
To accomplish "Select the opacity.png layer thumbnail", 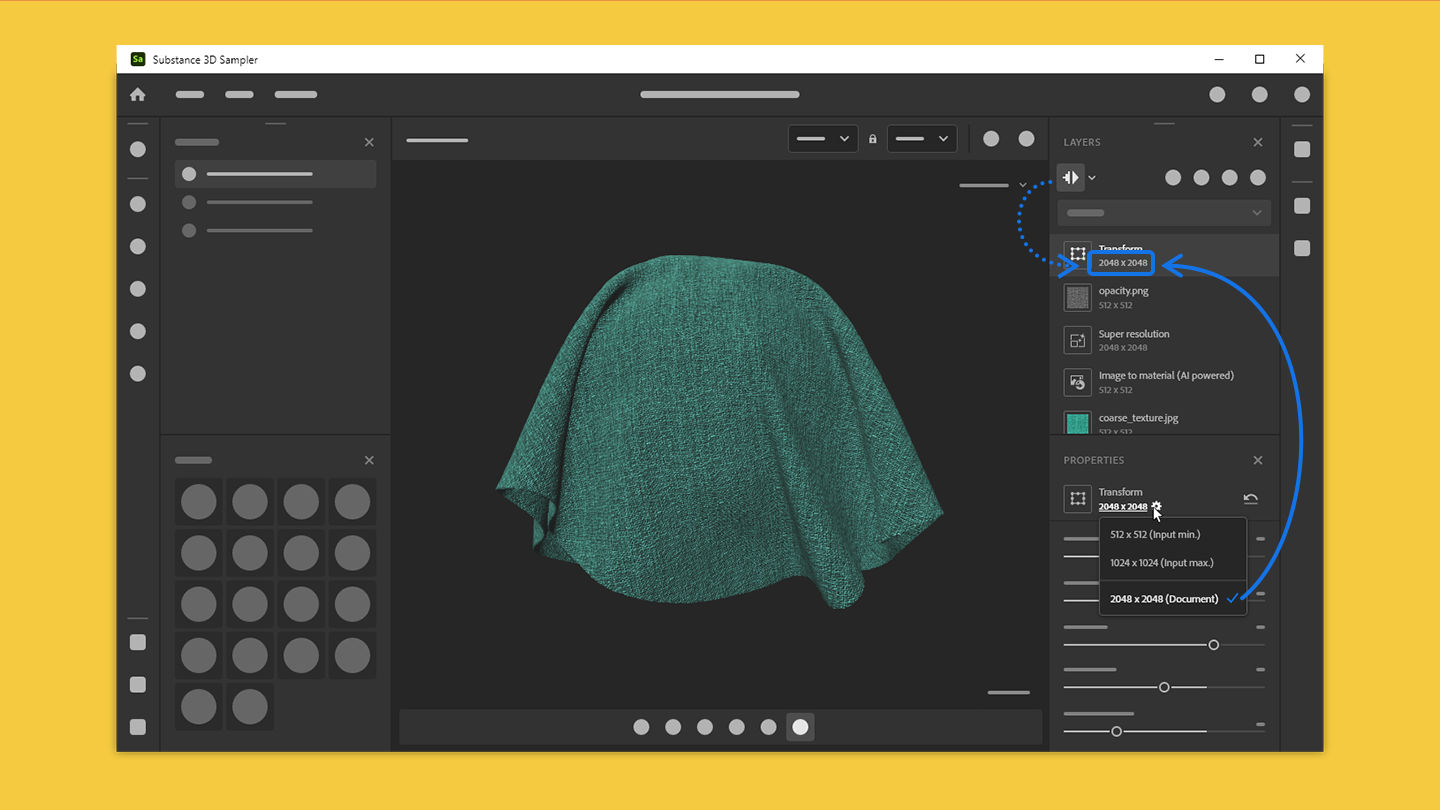I will coord(1077,297).
